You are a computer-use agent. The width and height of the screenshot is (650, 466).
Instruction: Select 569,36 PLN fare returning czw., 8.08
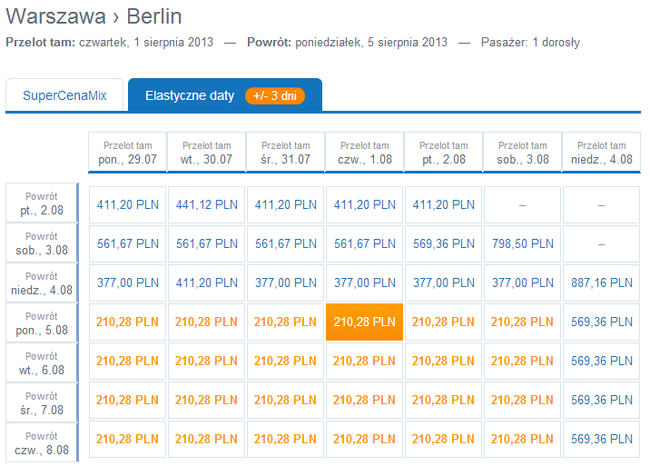pos(601,439)
